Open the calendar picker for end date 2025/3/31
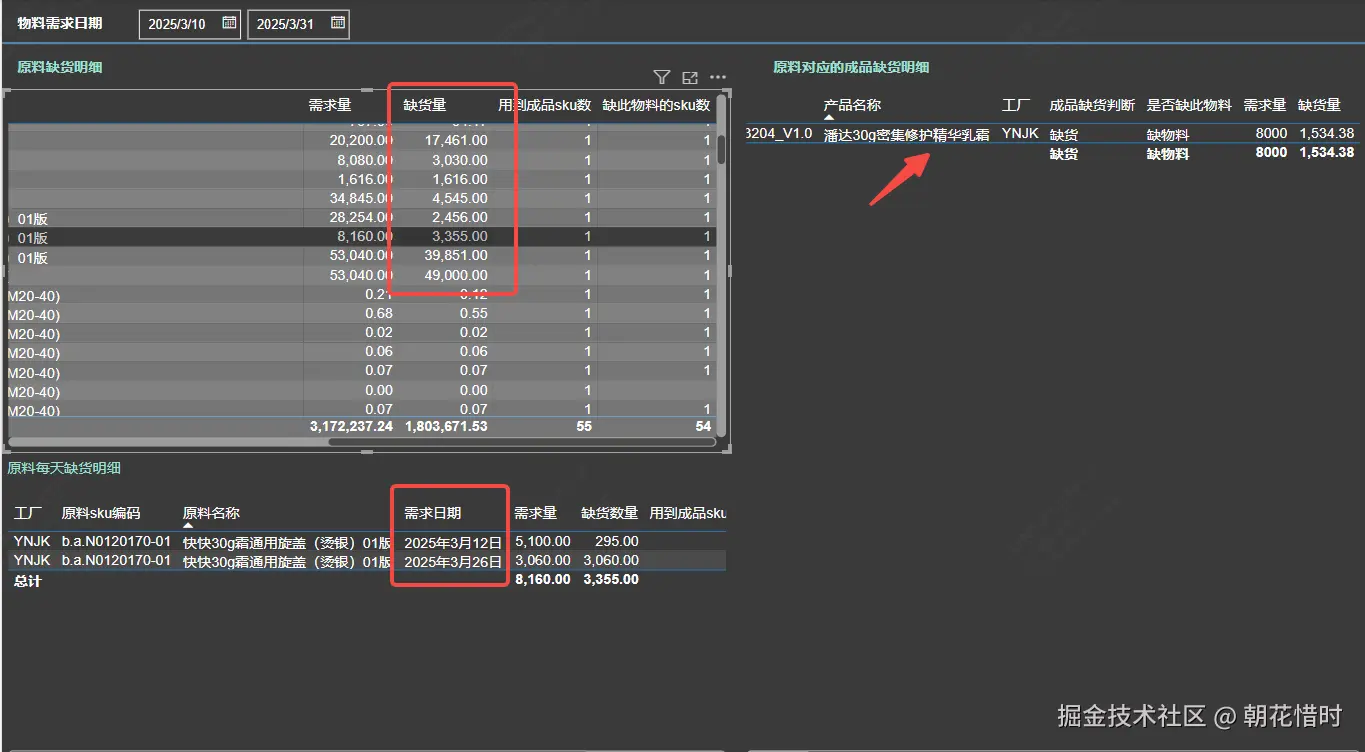The image size is (1365, 752). coord(337,22)
